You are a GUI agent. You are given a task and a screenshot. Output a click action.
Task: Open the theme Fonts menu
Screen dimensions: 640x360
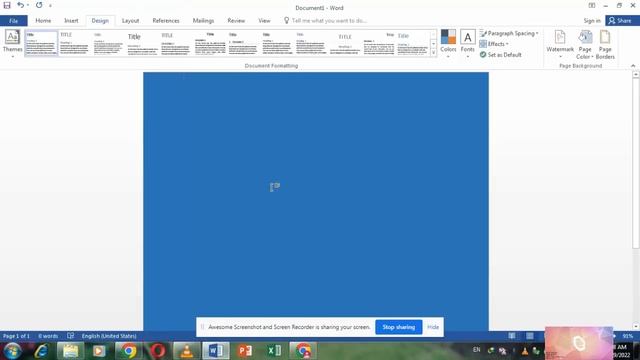coord(468,43)
